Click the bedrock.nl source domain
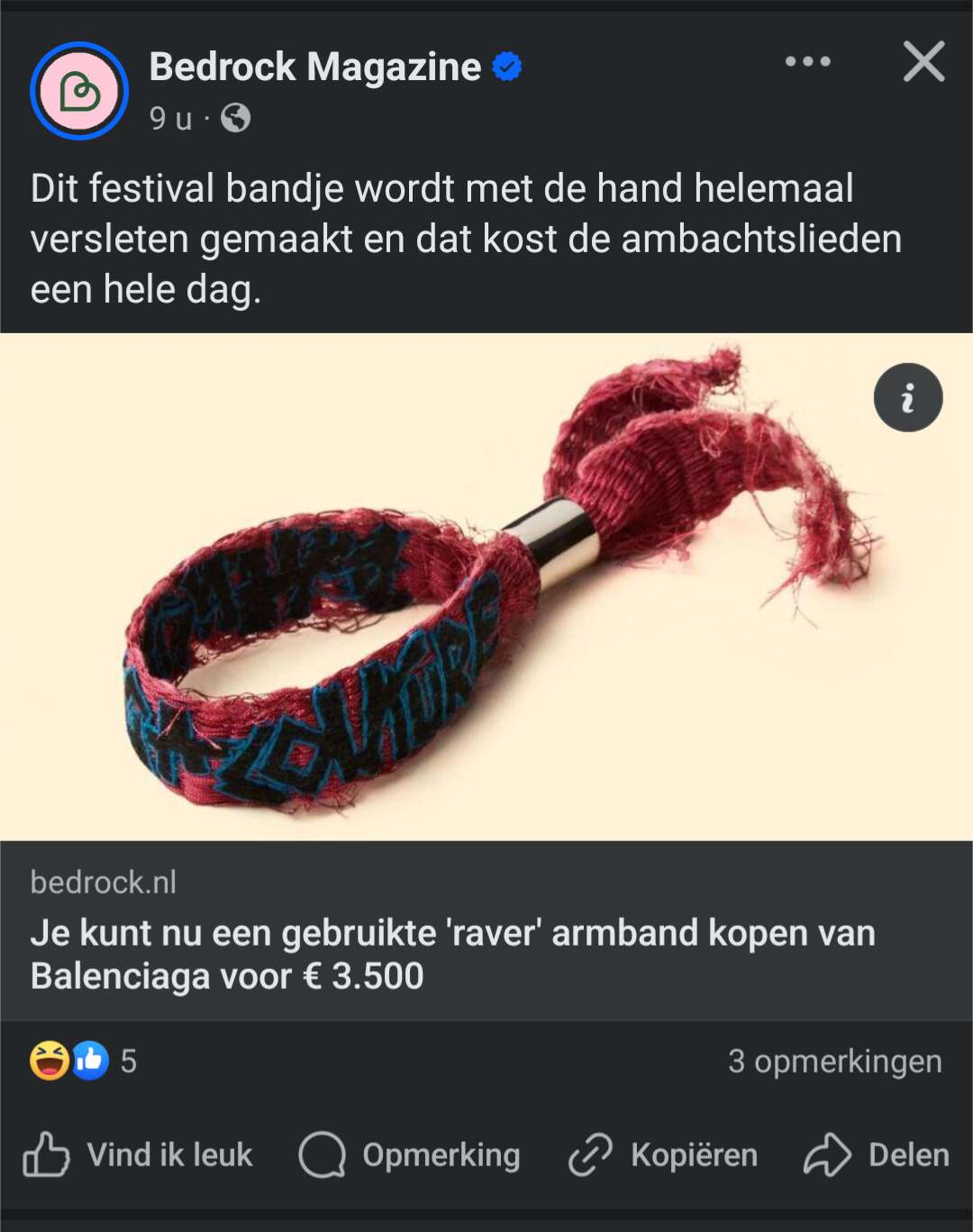 point(104,883)
